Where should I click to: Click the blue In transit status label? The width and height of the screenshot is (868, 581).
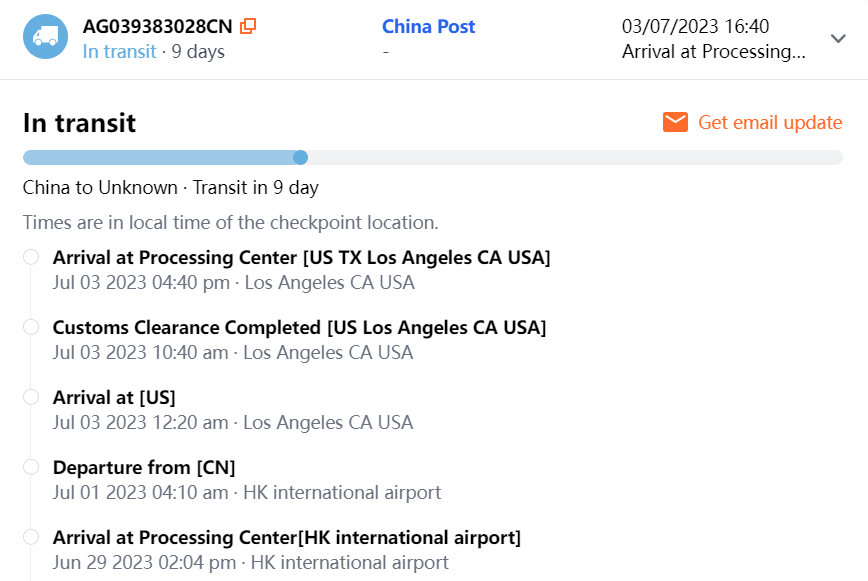coord(119,51)
